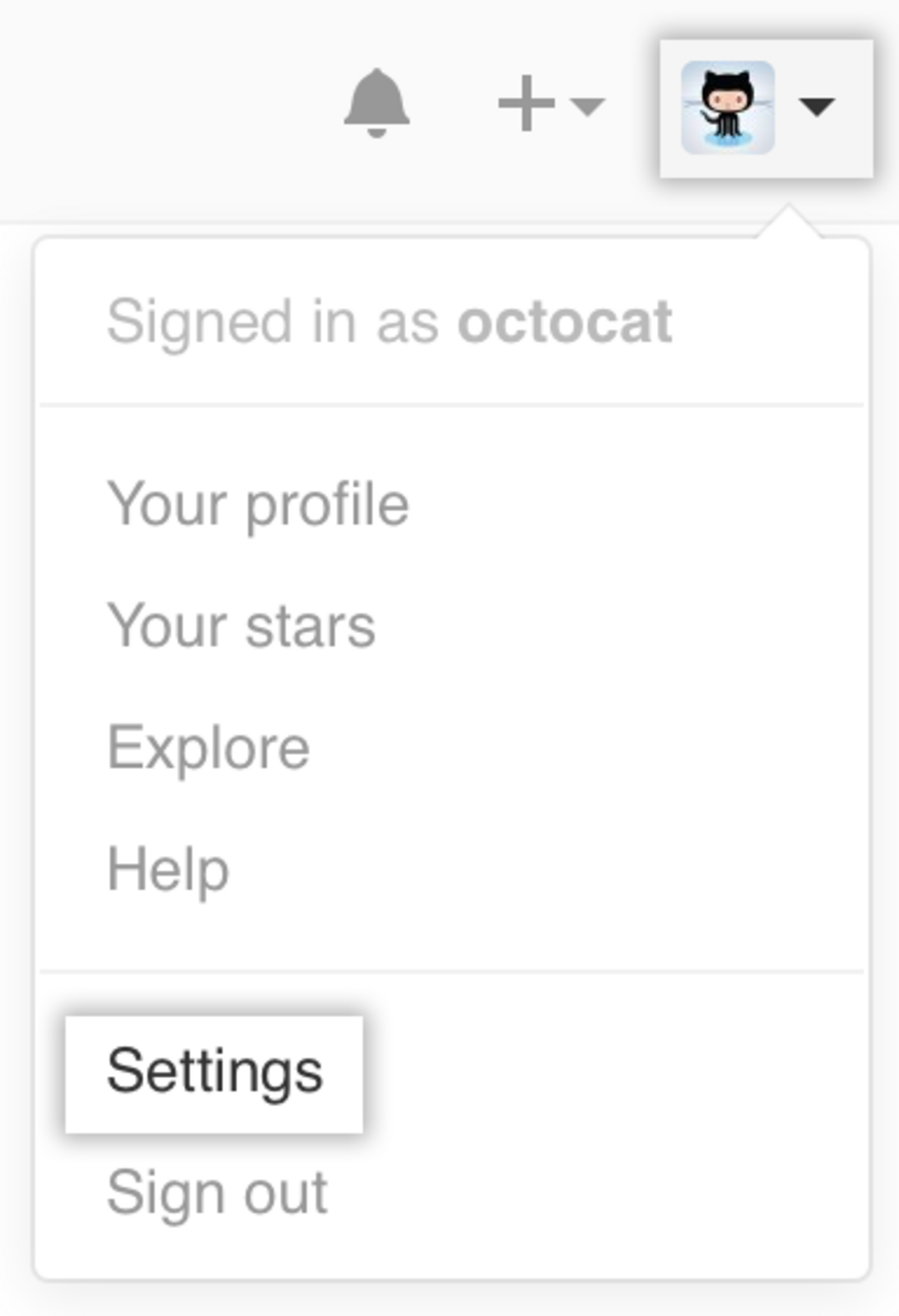The image size is (899, 1316).
Task: Expand the create-new dropdown arrow beside plus
Action: coord(587,106)
